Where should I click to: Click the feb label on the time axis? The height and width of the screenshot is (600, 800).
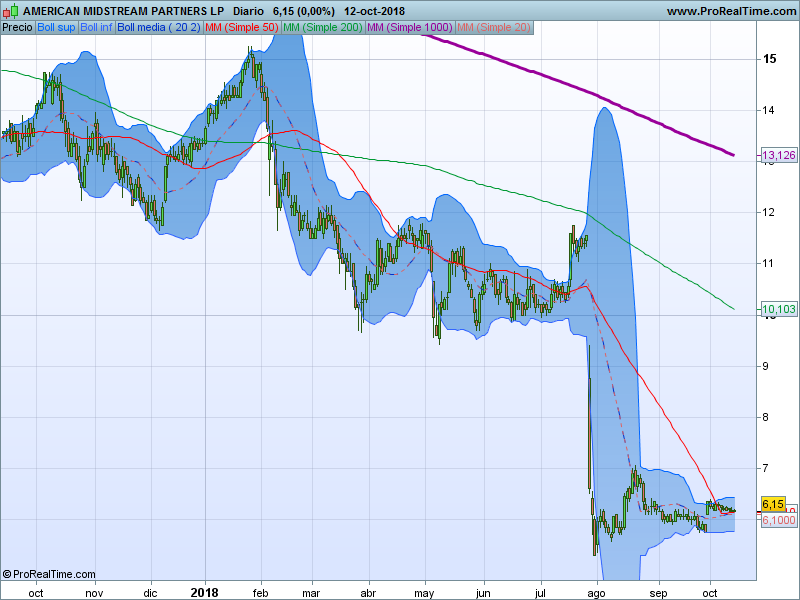point(260,593)
